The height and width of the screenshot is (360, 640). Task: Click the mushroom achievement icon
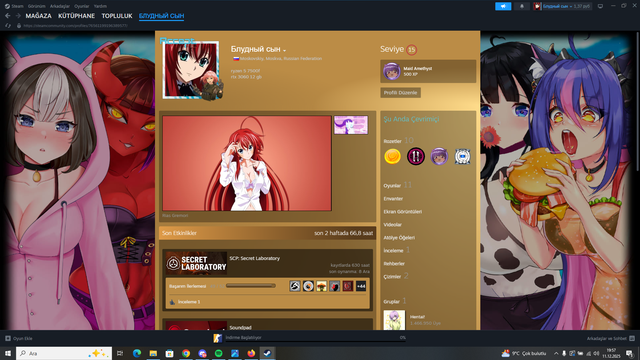click(x=321, y=286)
